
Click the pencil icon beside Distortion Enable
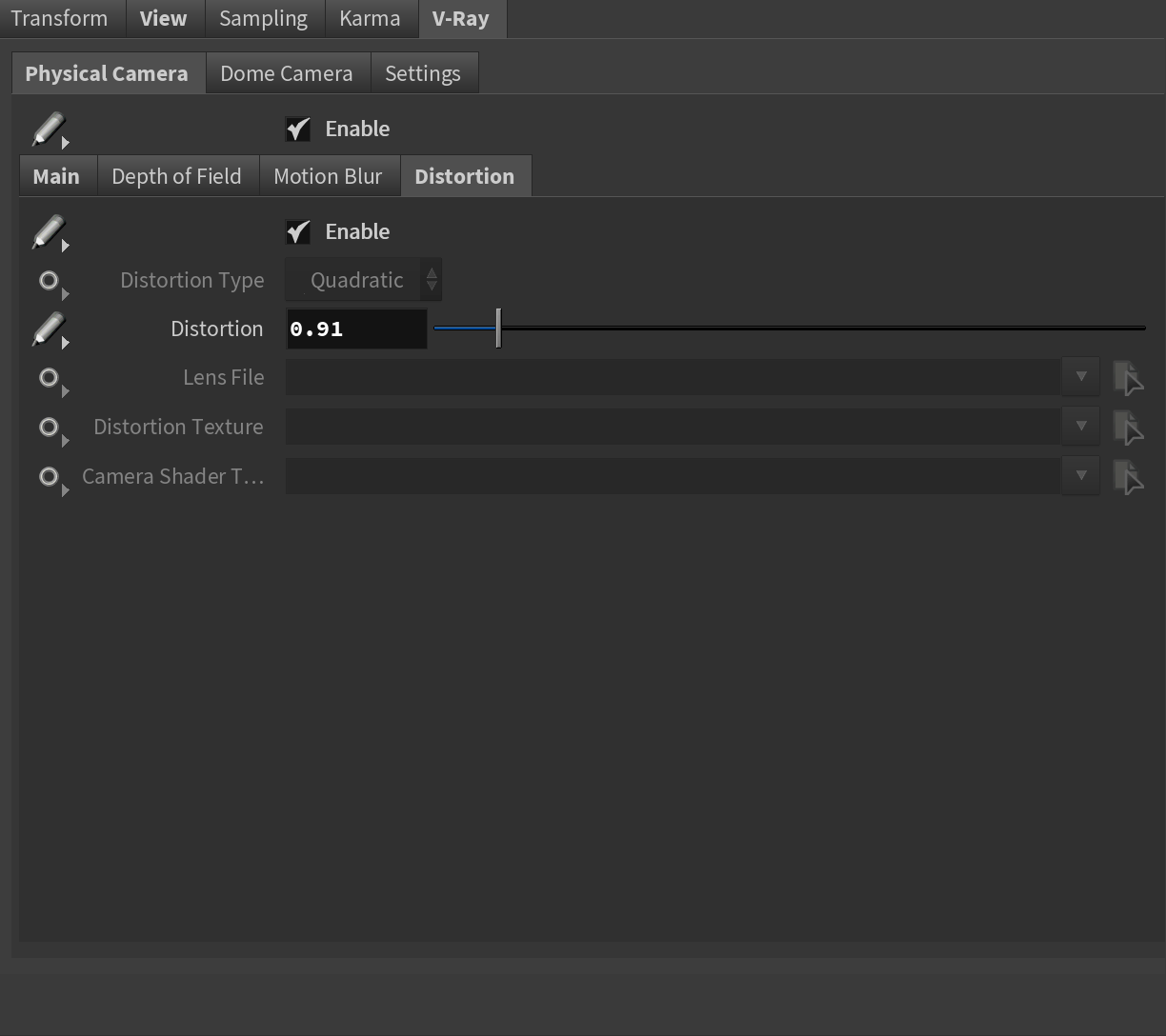point(48,232)
